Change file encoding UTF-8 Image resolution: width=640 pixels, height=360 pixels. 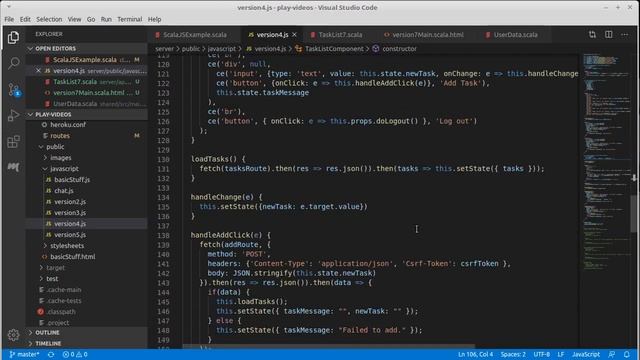click(542, 354)
